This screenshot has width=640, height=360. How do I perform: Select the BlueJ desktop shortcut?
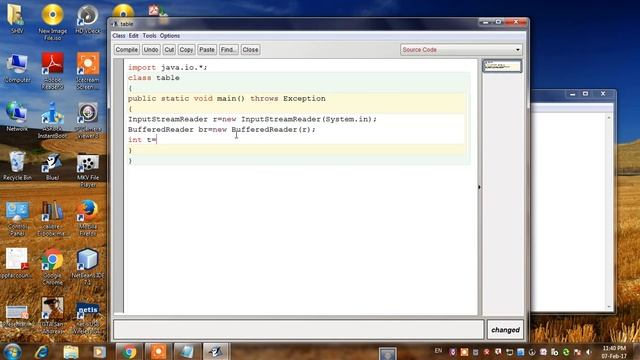pyautogui.click(x=52, y=166)
